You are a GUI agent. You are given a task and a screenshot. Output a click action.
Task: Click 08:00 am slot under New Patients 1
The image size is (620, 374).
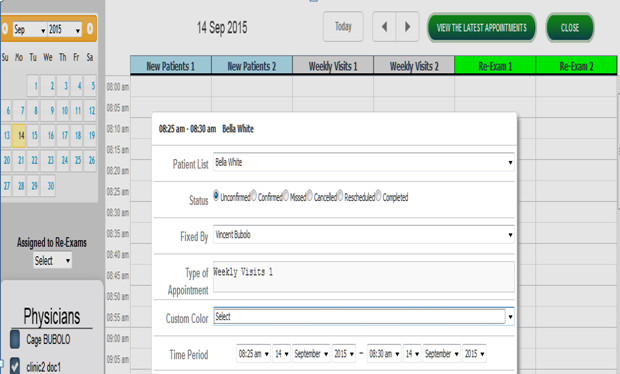click(171, 86)
